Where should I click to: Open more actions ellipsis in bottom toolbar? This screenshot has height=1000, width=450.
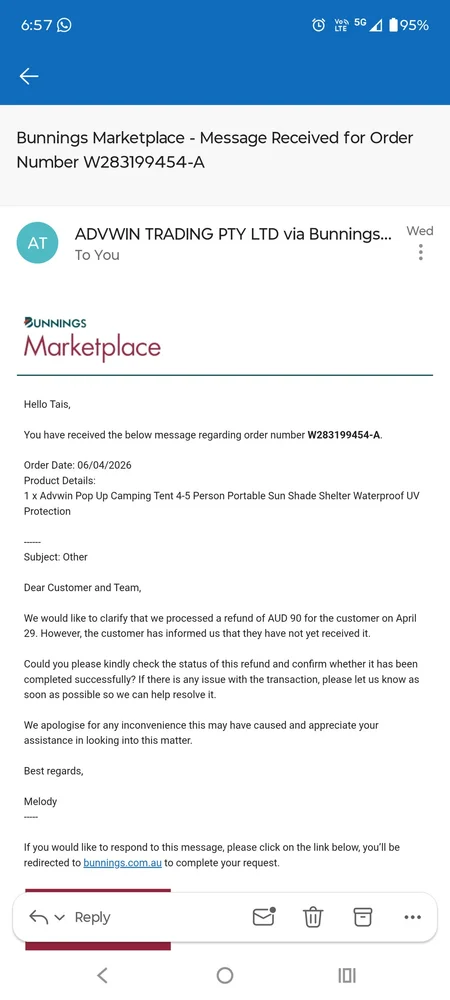(x=413, y=917)
